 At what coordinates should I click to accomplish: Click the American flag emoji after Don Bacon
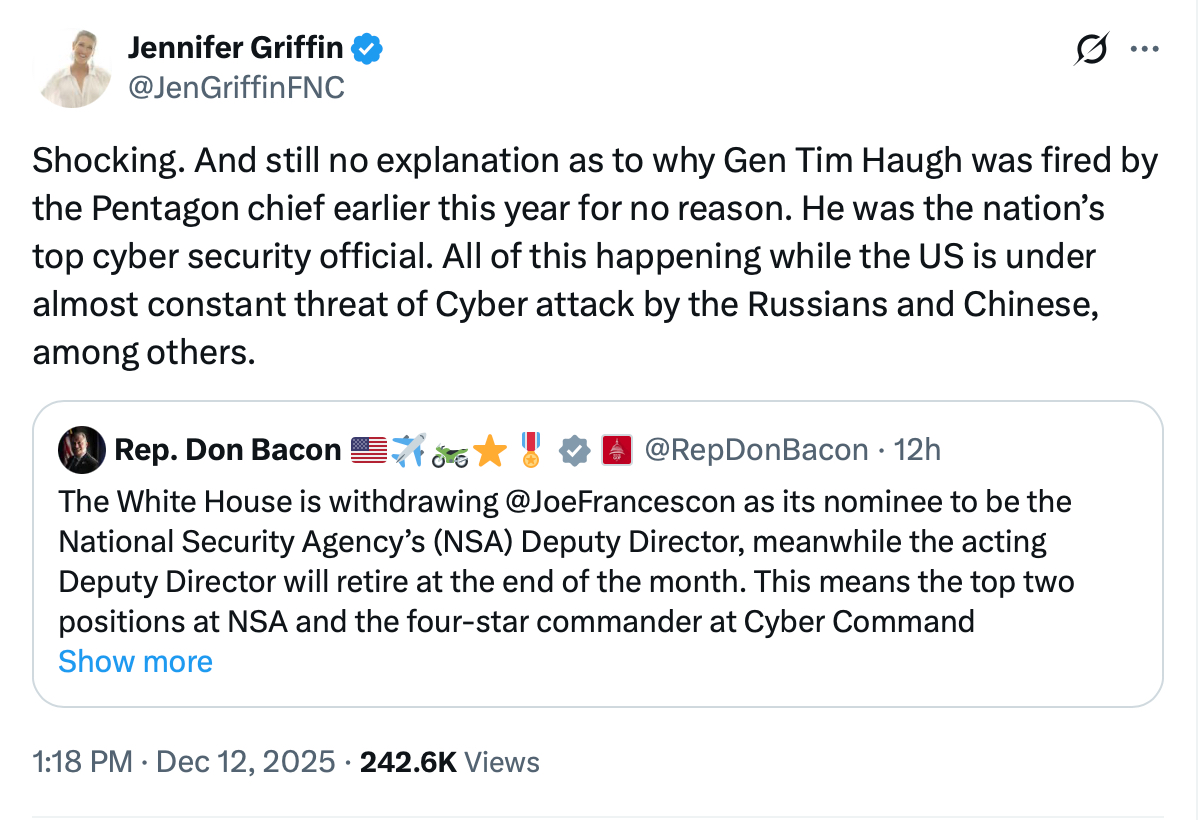[x=369, y=451]
